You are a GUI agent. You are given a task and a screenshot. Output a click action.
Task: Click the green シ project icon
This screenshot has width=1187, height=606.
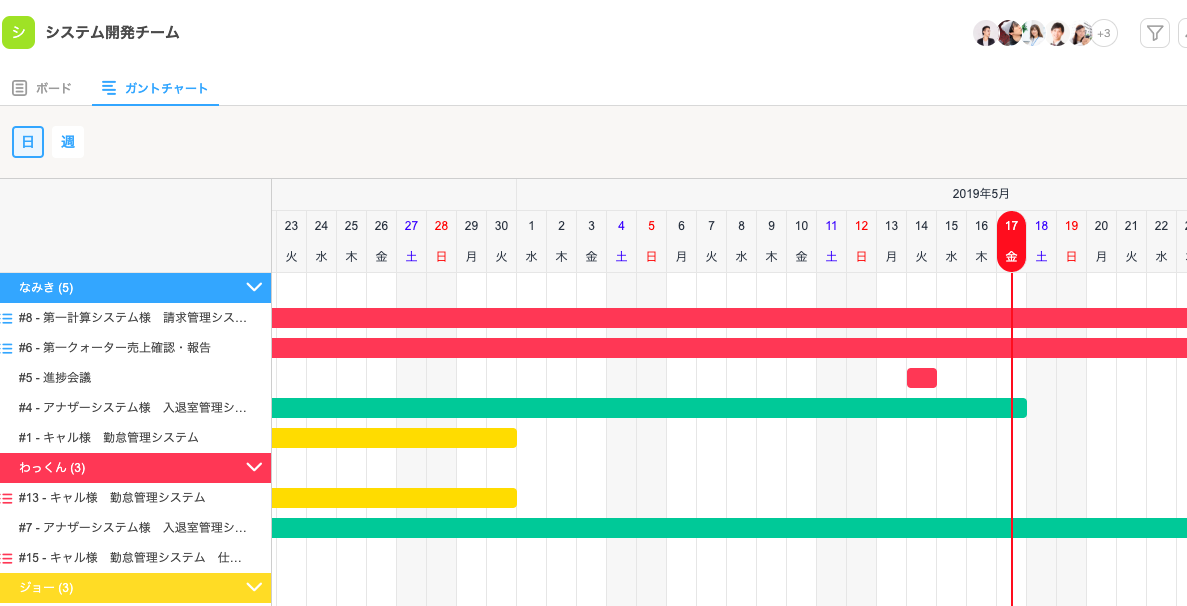19,33
